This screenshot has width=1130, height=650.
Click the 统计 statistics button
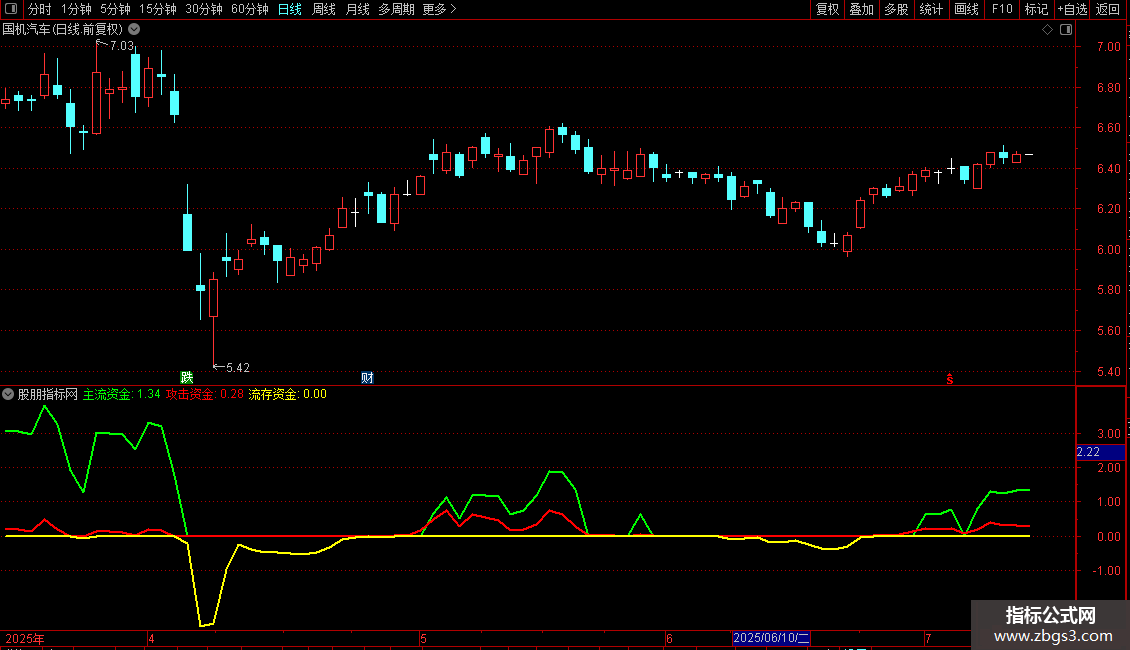coord(931,9)
